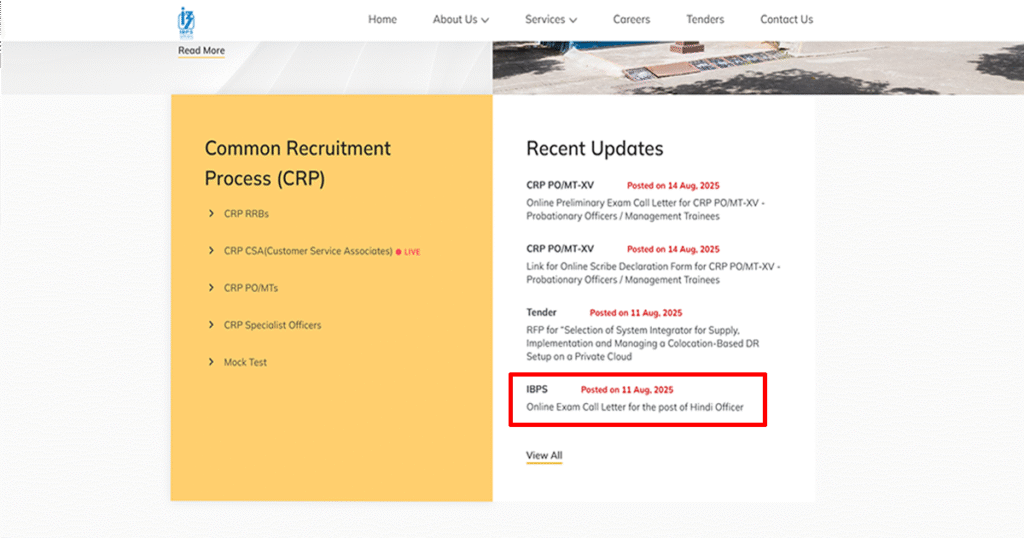Open the Home menu item
The image size is (1024, 538).
click(x=382, y=20)
